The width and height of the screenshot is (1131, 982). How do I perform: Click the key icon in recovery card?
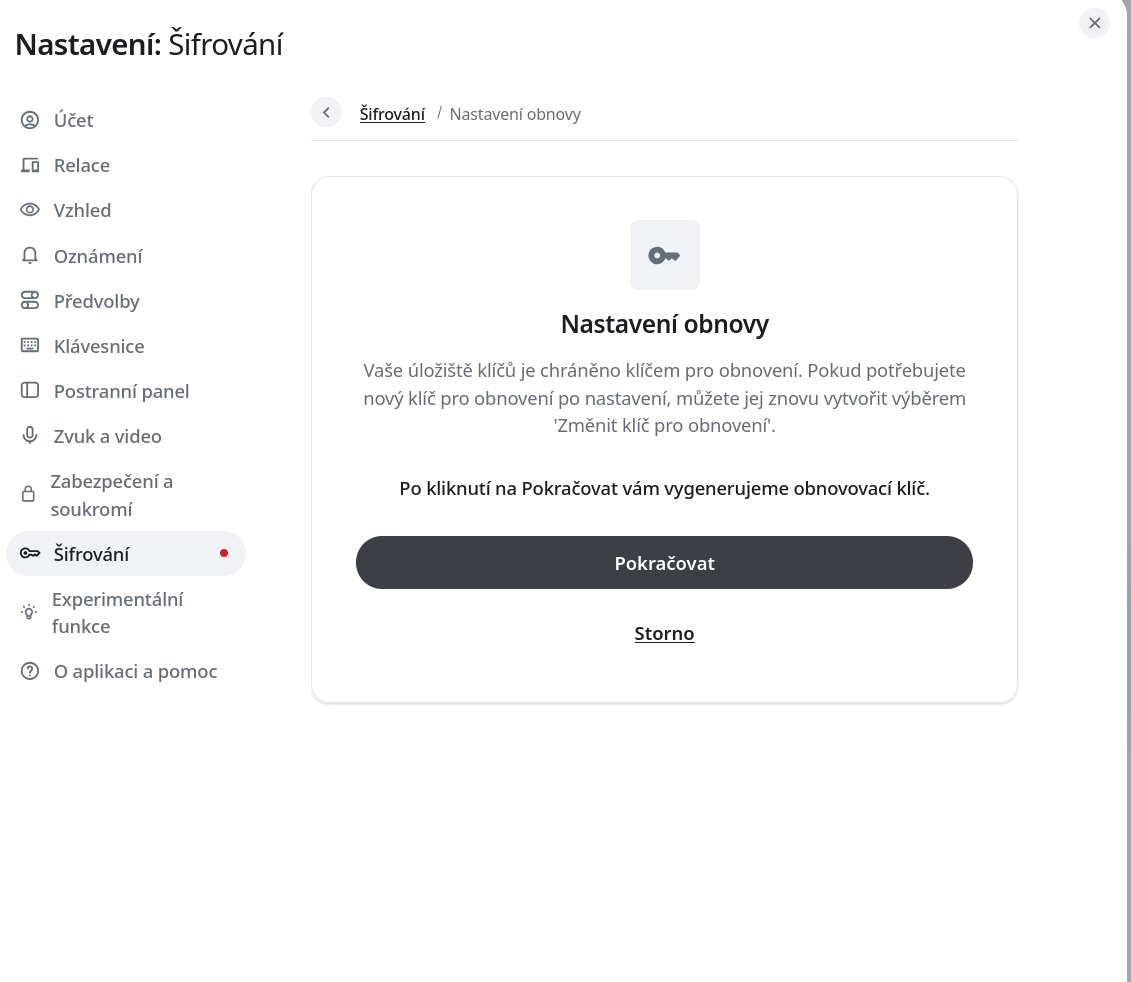click(664, 255)
